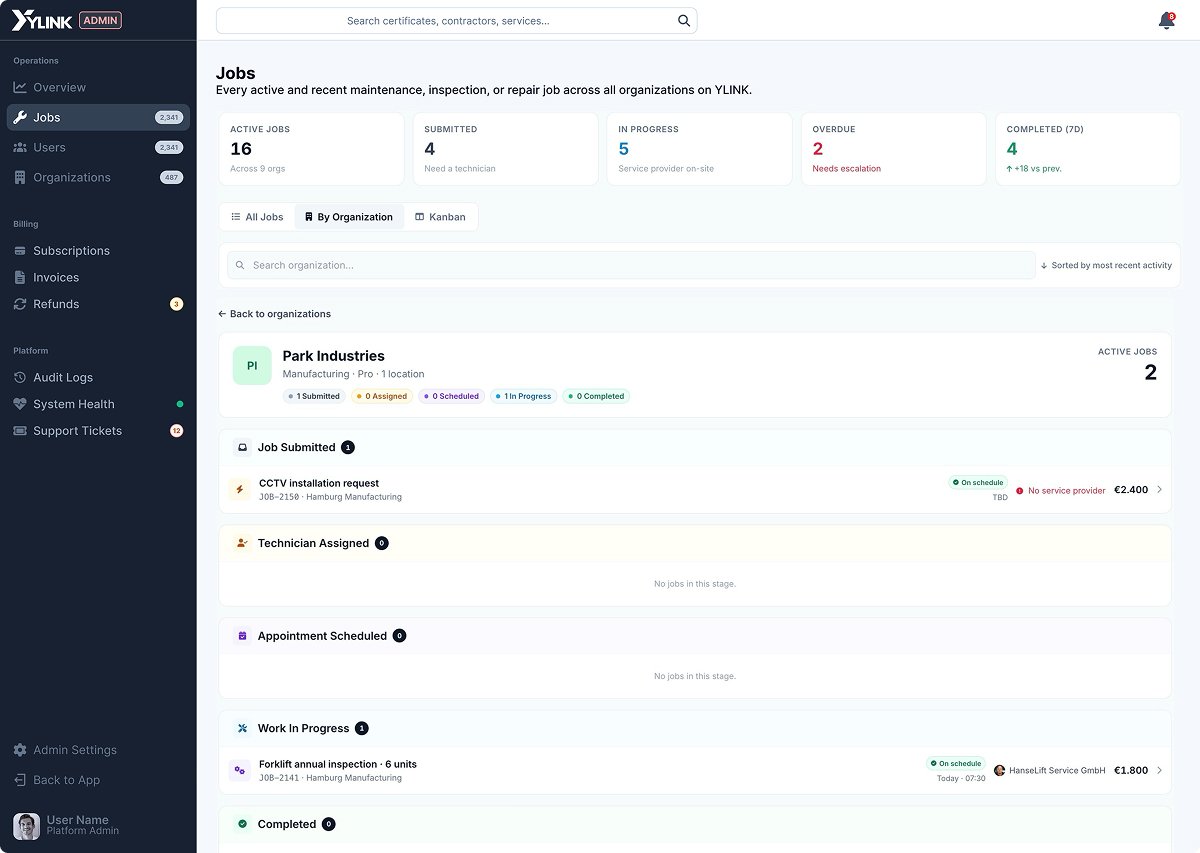Switch to the All Jobs tab

(257, 217)
